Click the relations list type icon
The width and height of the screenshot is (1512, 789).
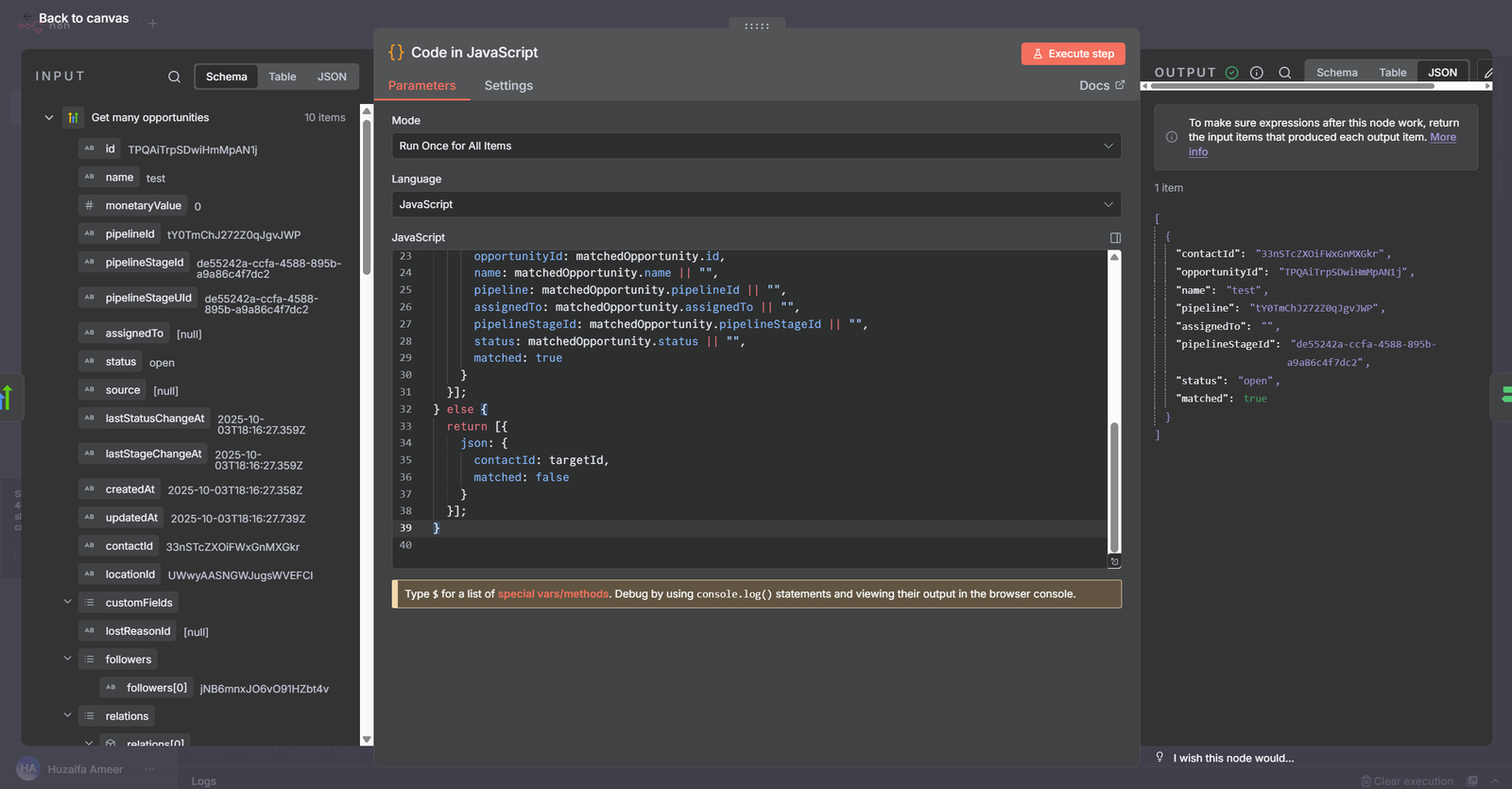pyautogui.click(x=89, y=716)
